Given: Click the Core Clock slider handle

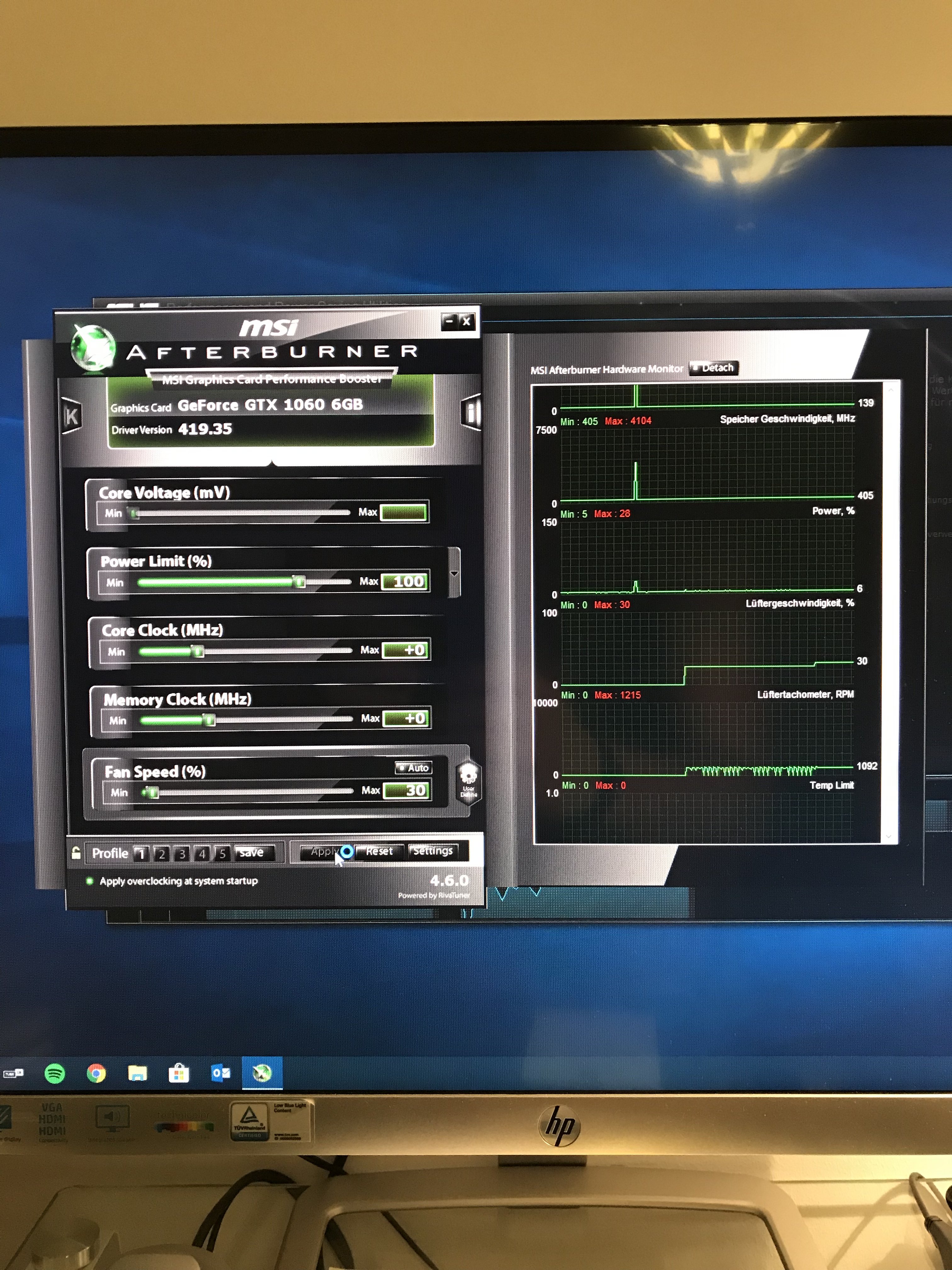Looking at the screenshot, I should tap(197, 650).
